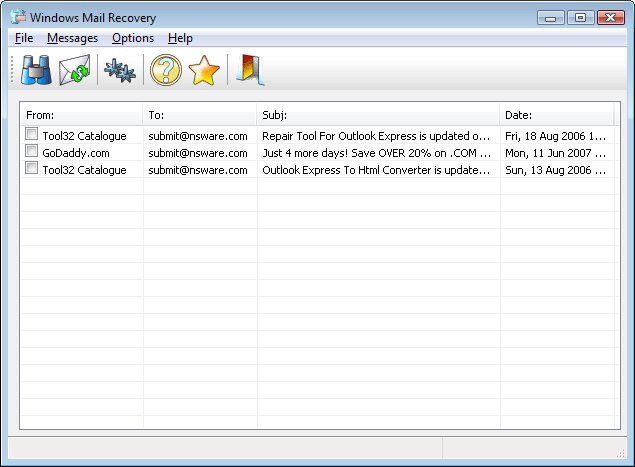Click the binoculars search icon

(36, 70)
